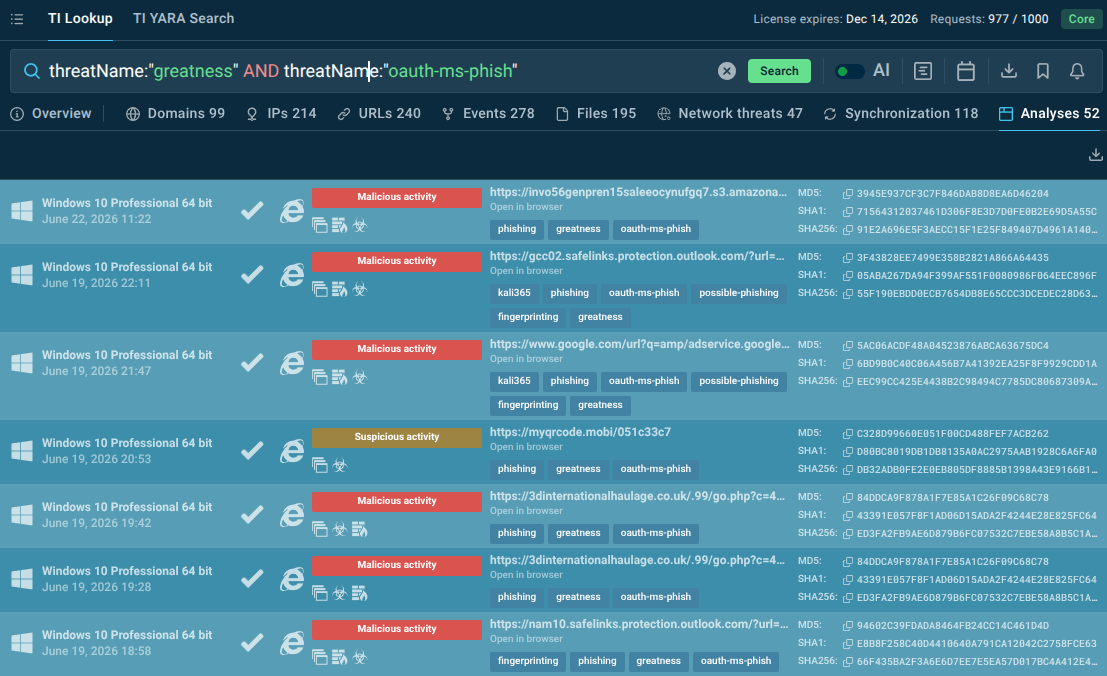Viewport: 1107px width, 676px height.
Task: Open the calendar date range icon
Action: pyautogui.click(x=966, y=71)
